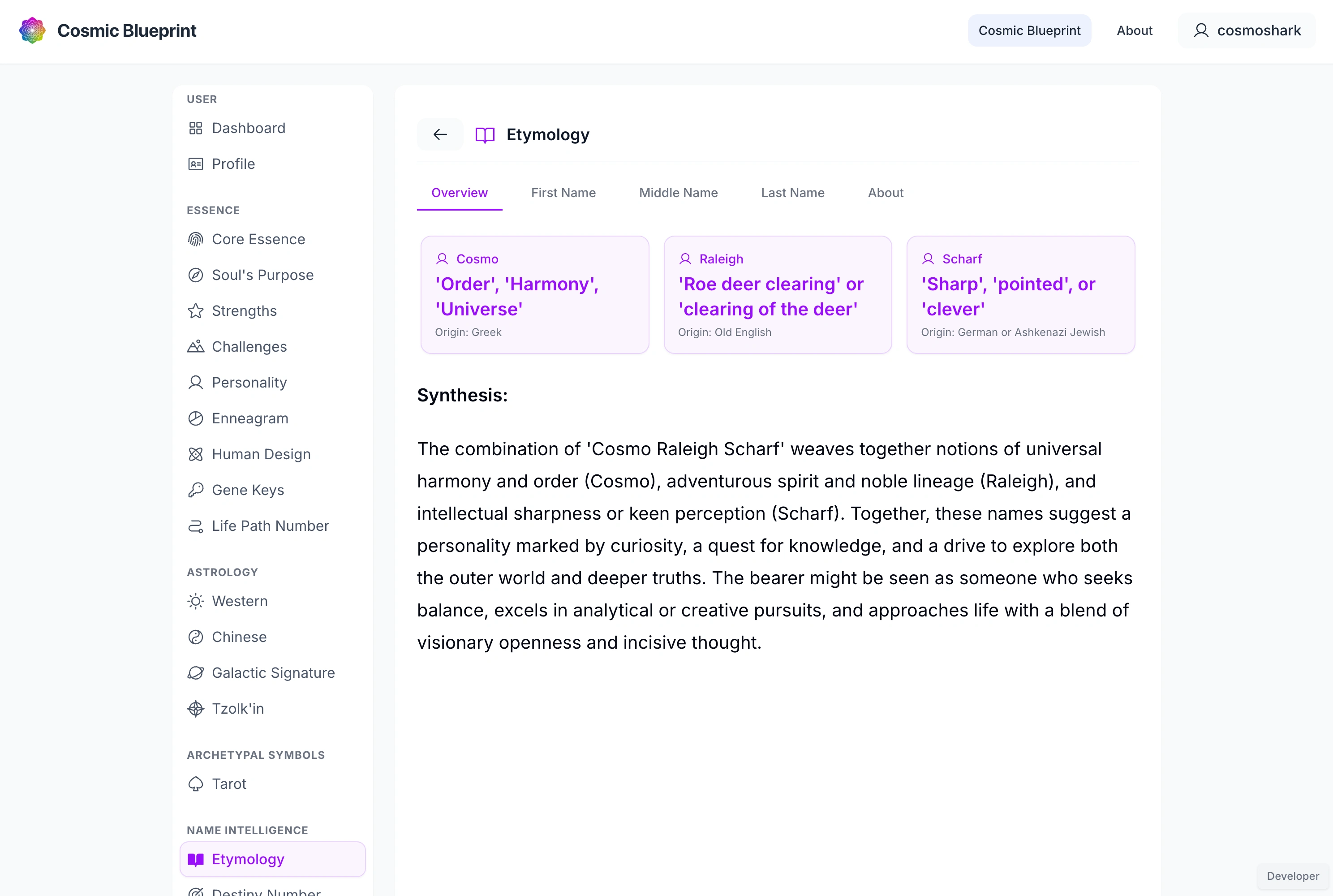
Task: Click the Tarot spade icon
Action: [x=195, y=784]
